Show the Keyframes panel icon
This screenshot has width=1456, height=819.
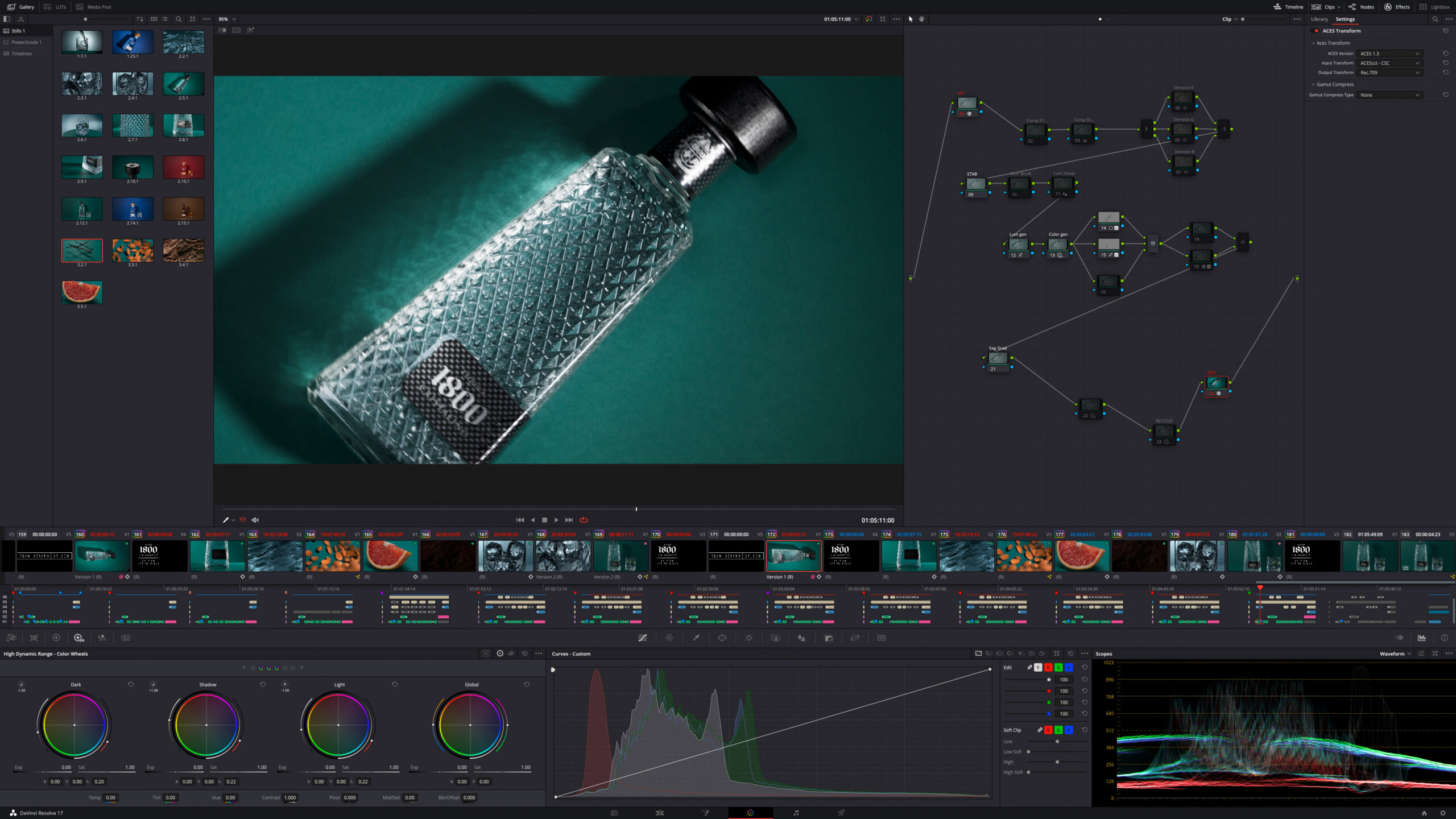click(1400, 638)
